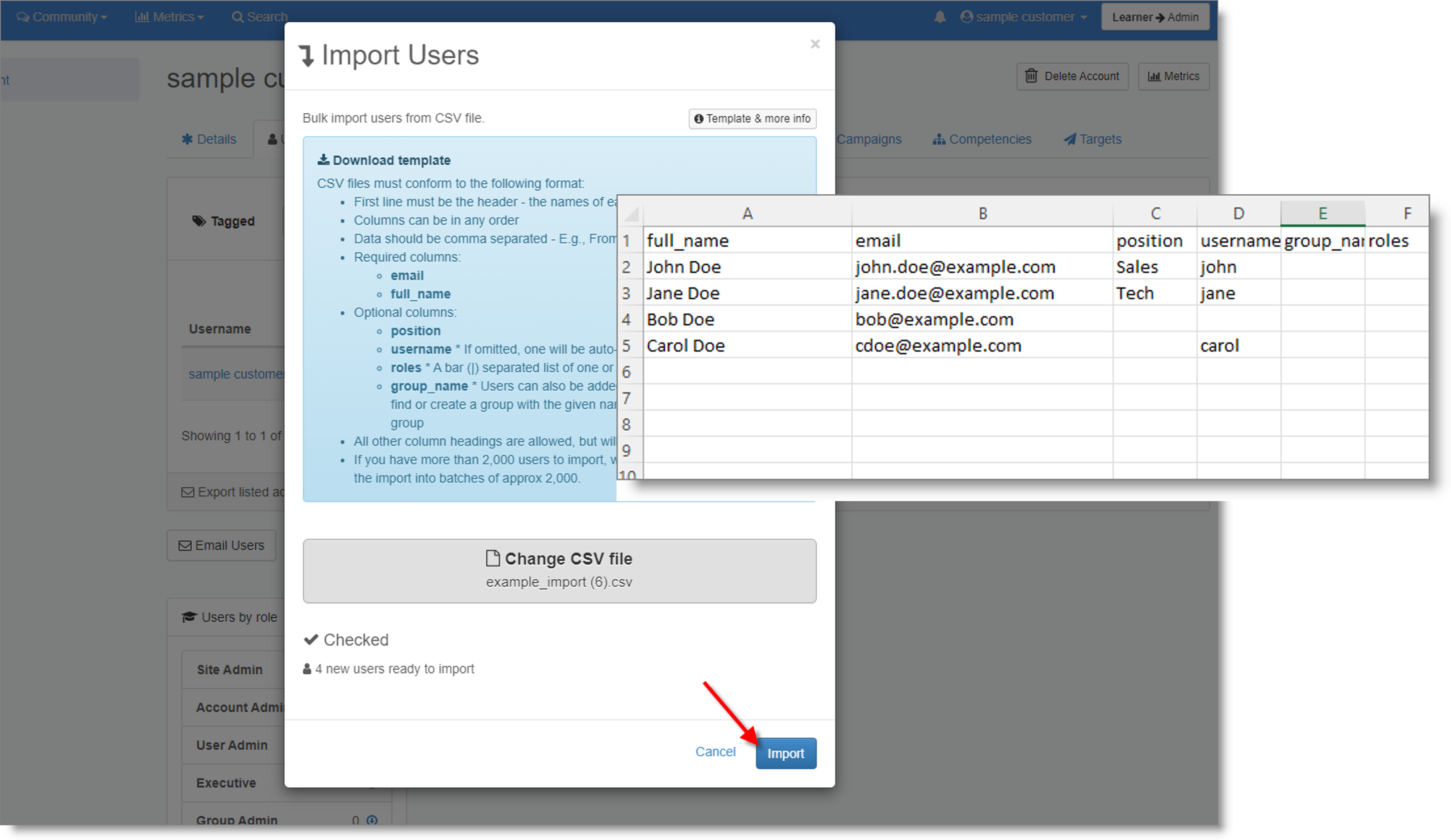Click the Delete Account trash icon
The height and width of the screenshot is (840, 1451).
click(1031, 76)
